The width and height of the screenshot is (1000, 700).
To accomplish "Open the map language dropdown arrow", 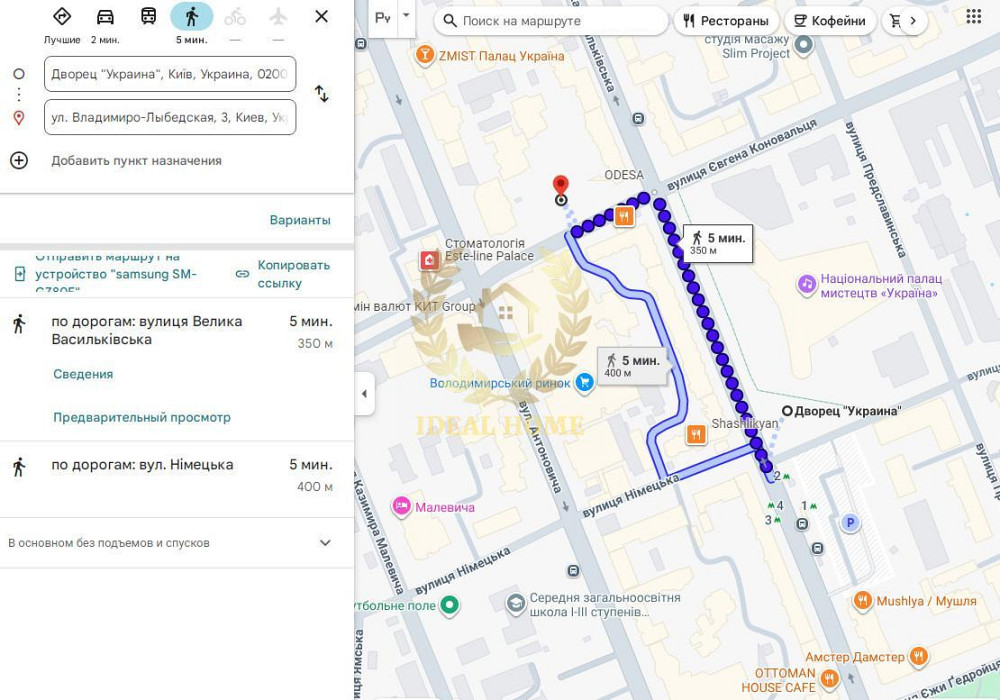I will [x=405, y=17].
